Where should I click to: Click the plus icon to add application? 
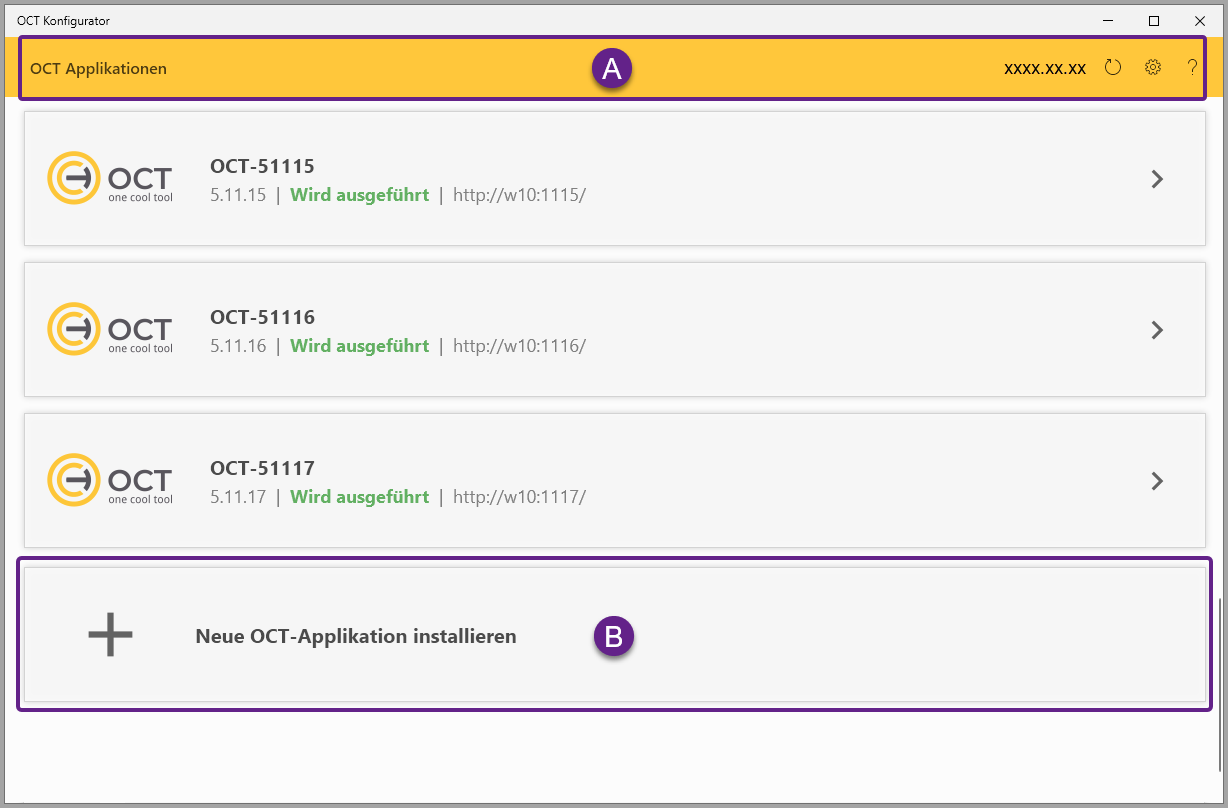coord(110,635)
